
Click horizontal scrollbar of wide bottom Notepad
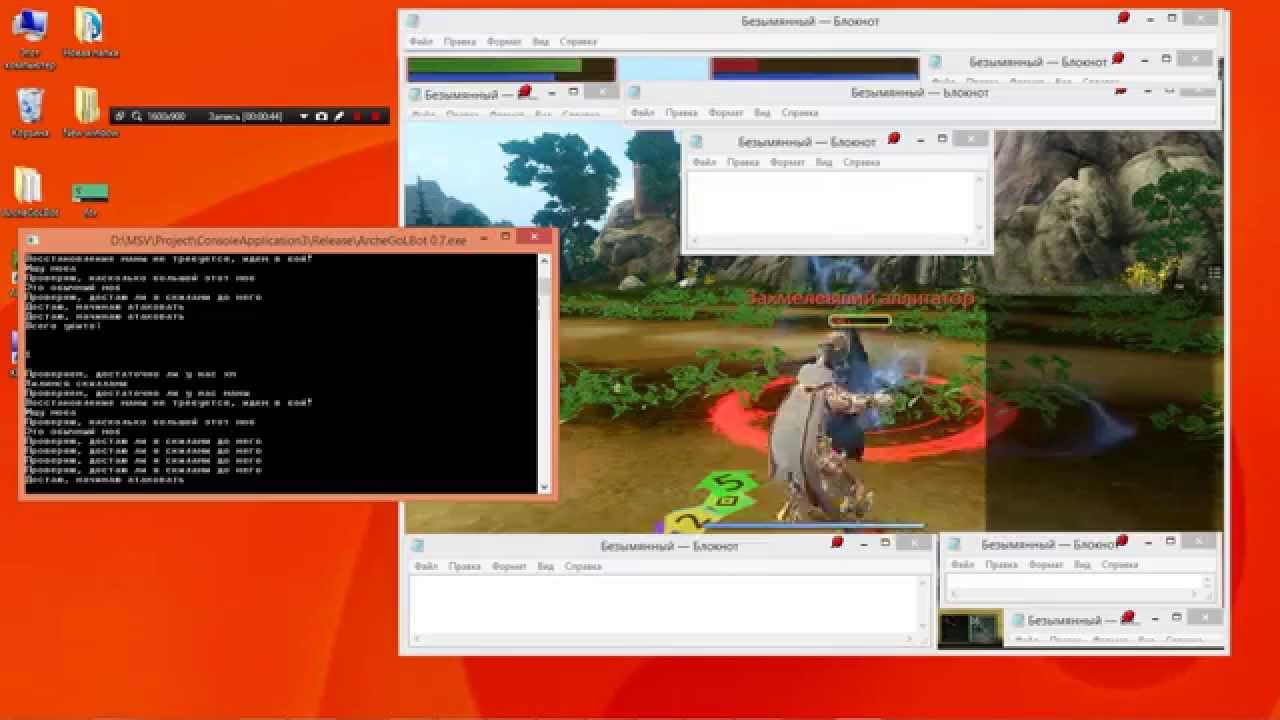[x=664, y=638]
